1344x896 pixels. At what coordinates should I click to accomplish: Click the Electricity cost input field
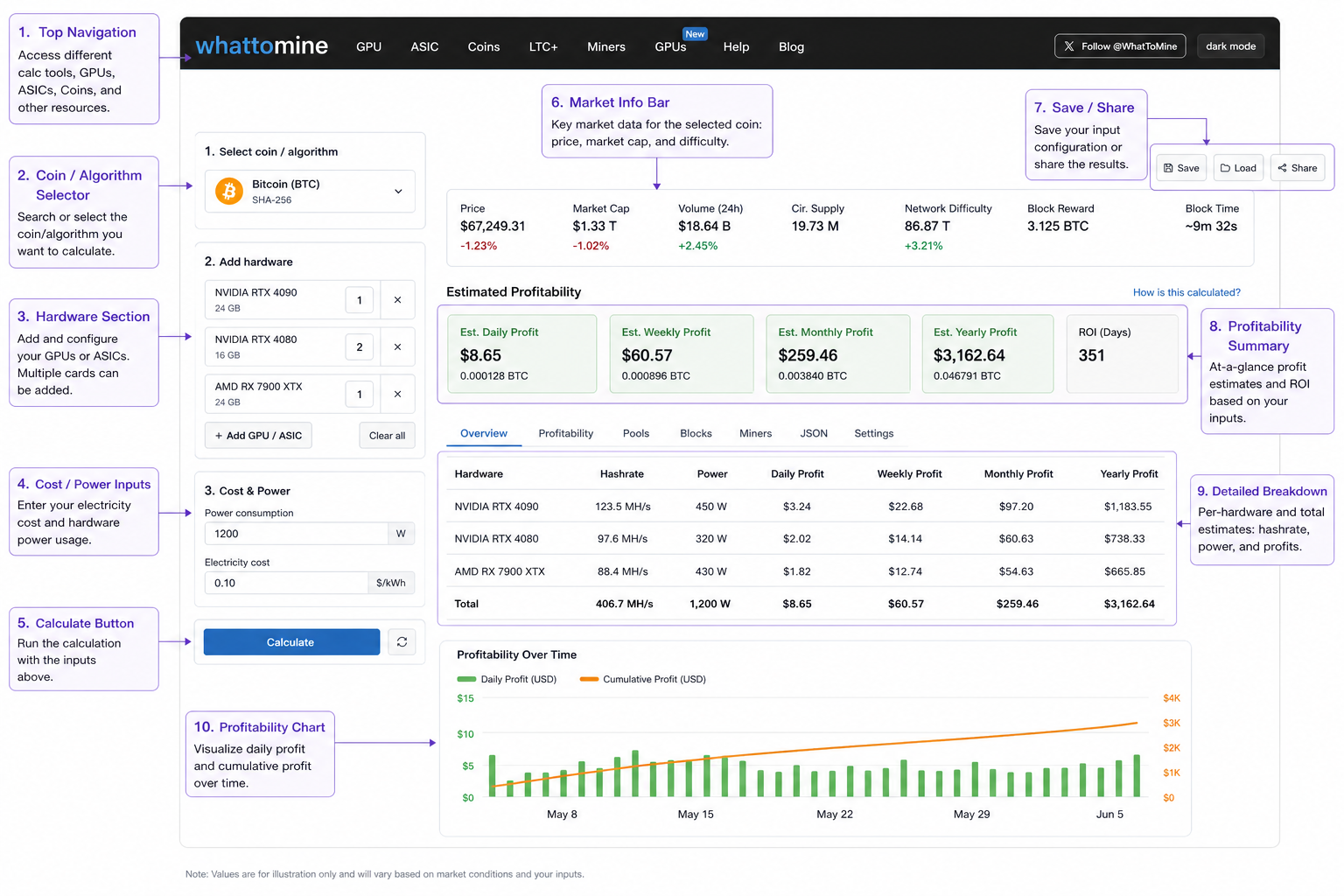pyautogui.click(x=286, y=583)
